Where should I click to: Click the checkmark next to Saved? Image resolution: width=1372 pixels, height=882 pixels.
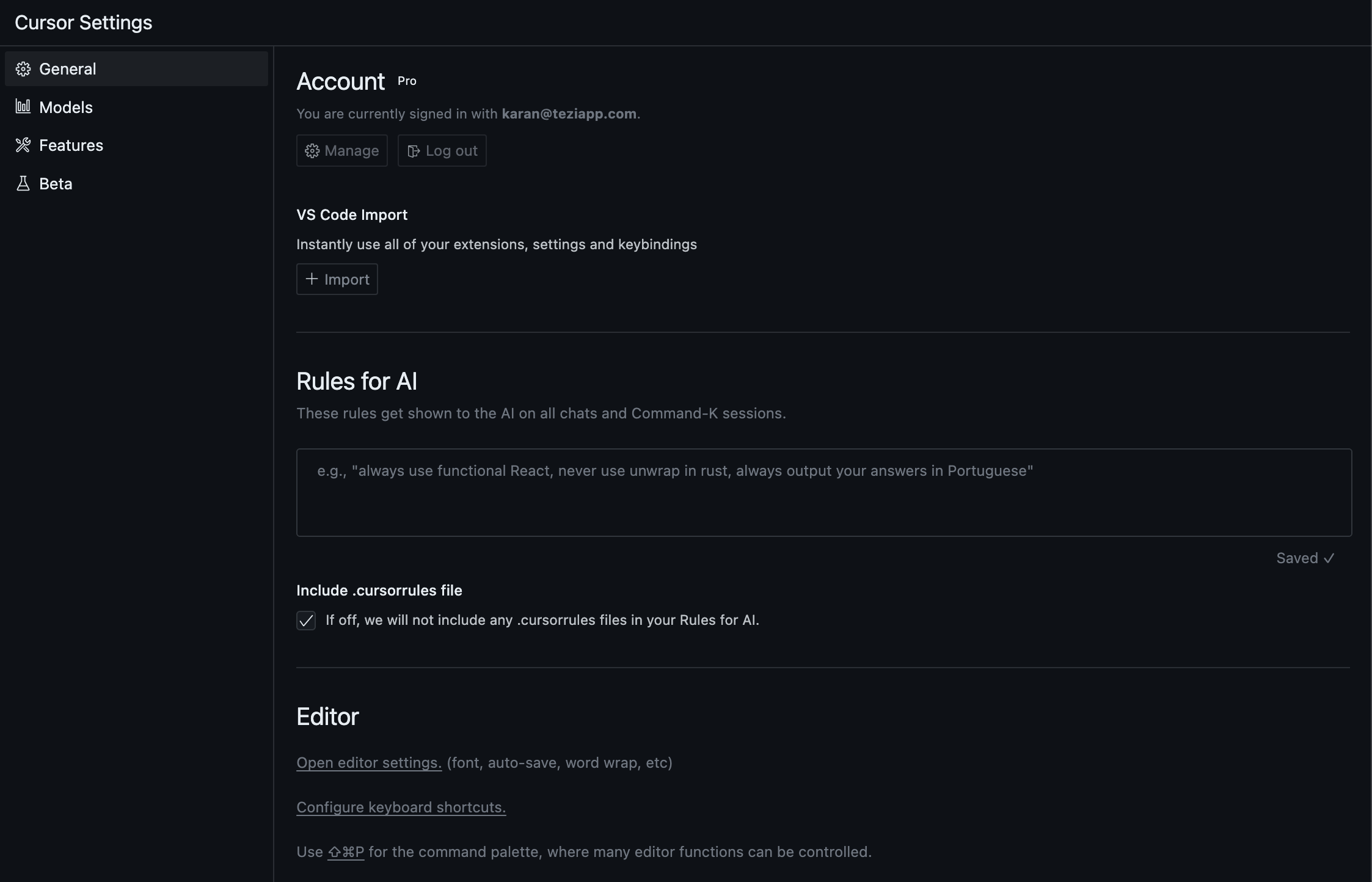pyautogui.click(x=1329, y=558)
